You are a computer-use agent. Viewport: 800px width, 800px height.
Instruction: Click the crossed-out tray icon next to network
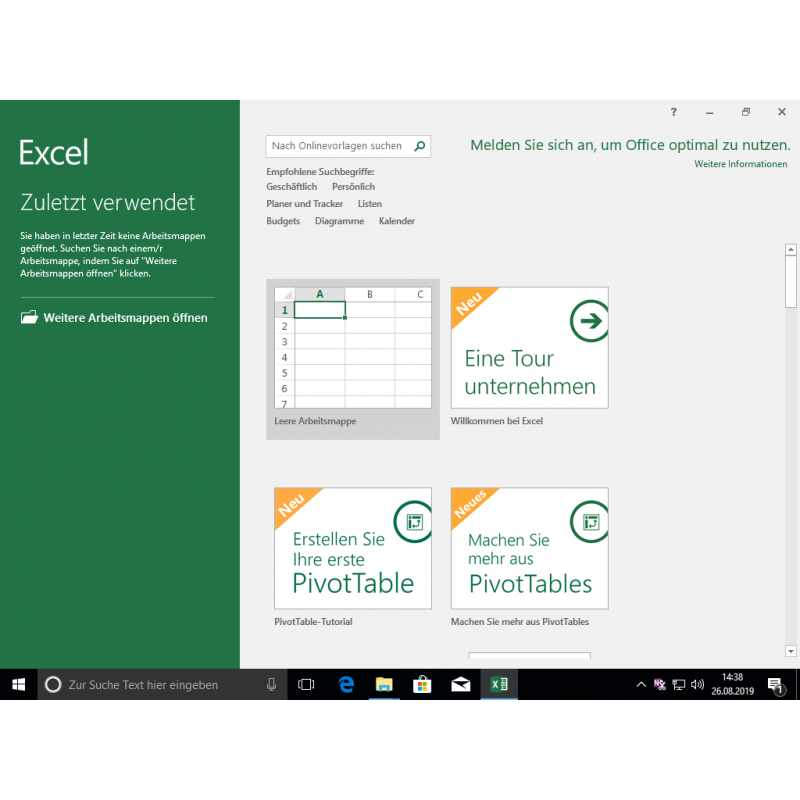click(x=660, y=685)
